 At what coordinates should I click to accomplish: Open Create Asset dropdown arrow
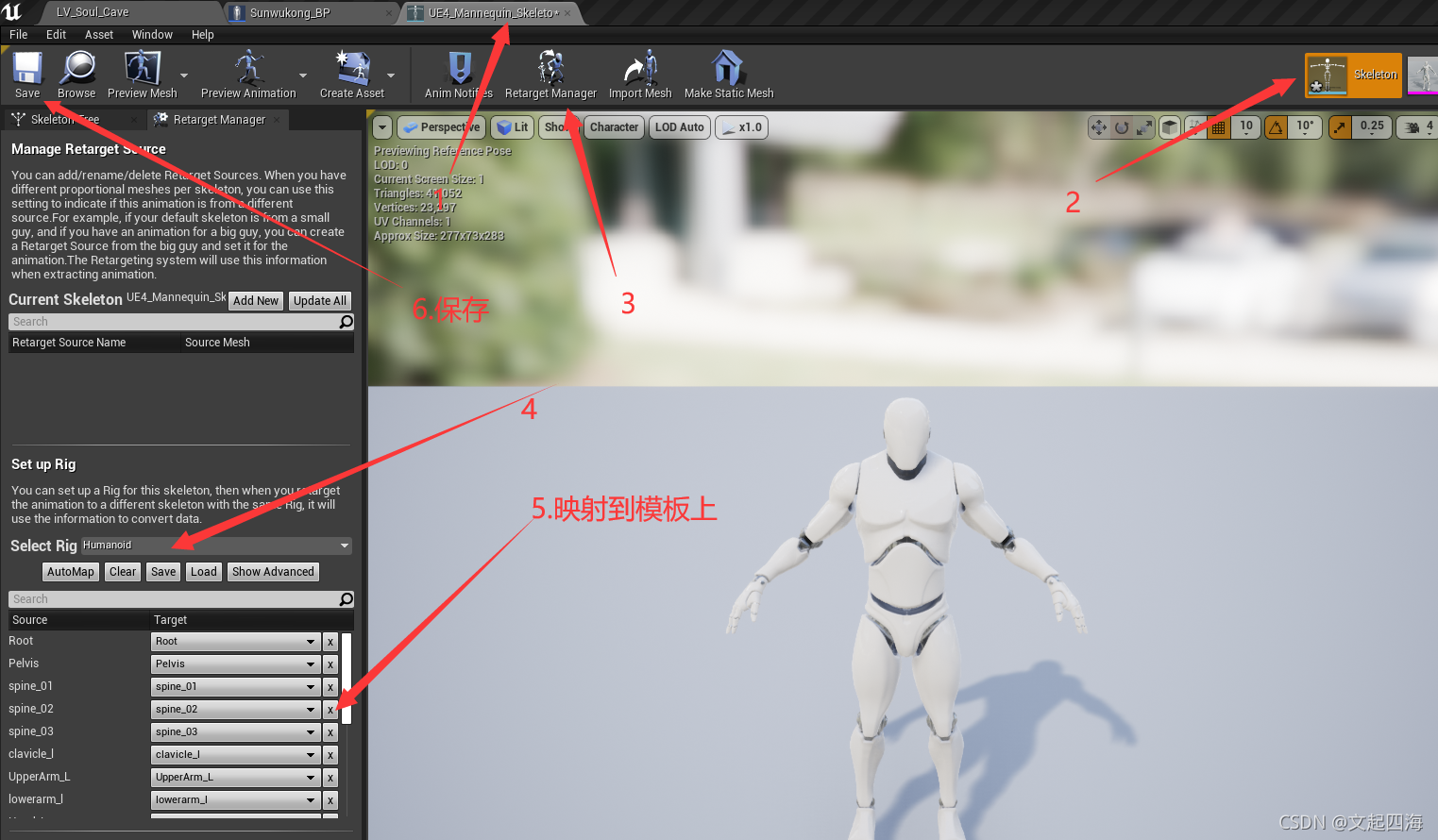391,76
